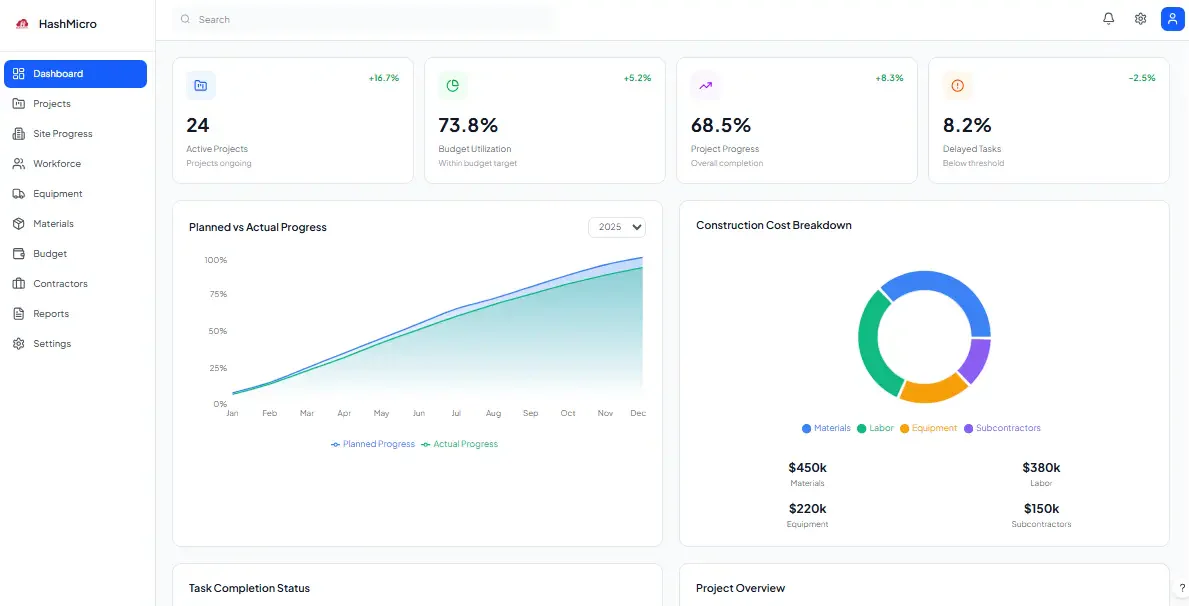The width and height of the screenshot is (1189, 606).
Task: Click the 24 Active Projects value
Action: pyautogui.click(x=198, y=125)
